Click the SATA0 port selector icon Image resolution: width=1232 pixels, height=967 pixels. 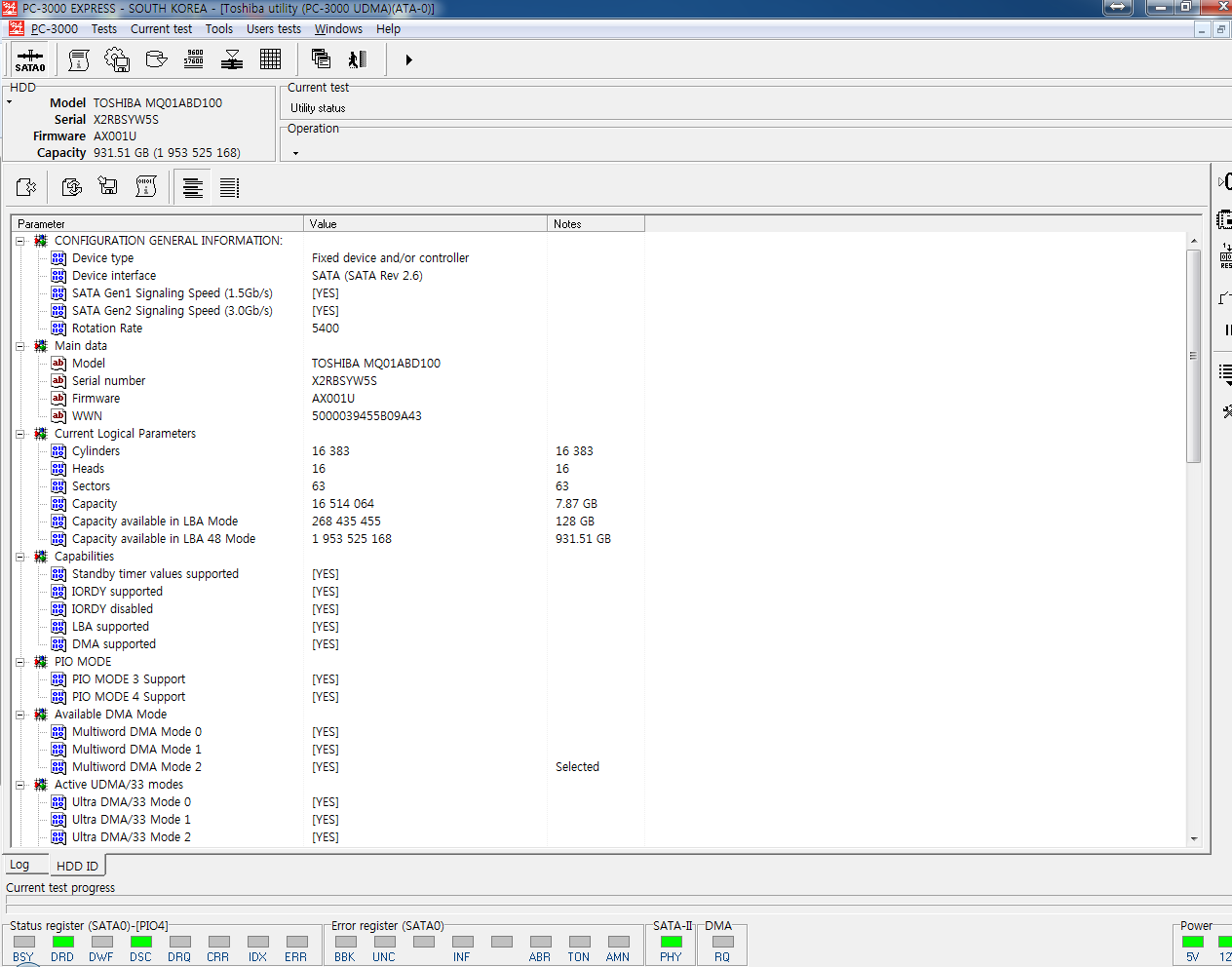click(x=30, y=60)
